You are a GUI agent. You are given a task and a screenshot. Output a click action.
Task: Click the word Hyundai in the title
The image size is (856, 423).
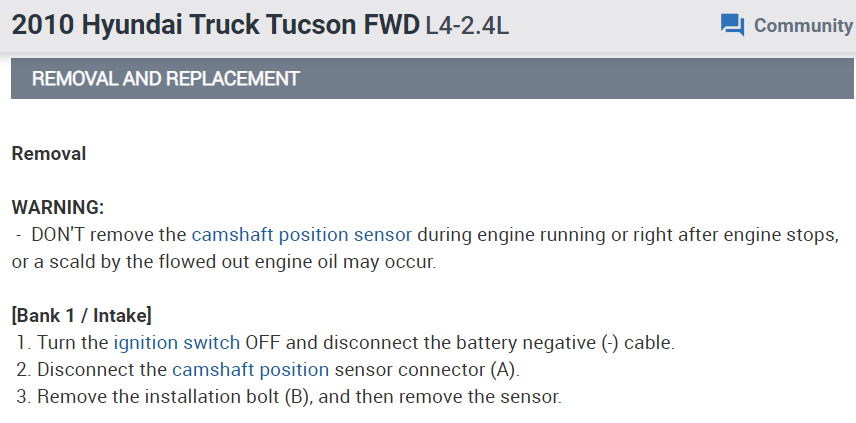coord(132,25)
